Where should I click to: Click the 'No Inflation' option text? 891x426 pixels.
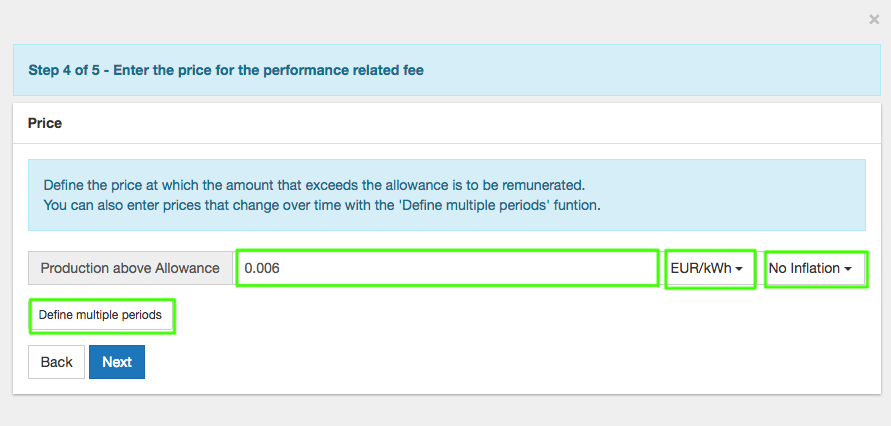point(804,268)
